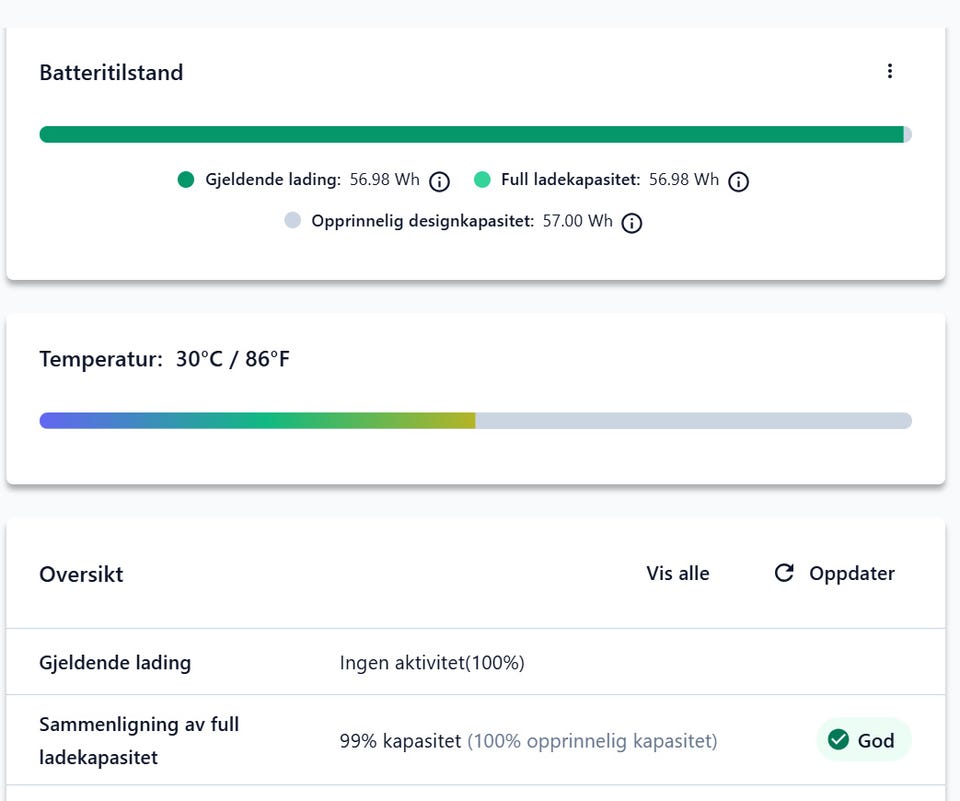The width and height of the screenshot is (960, 801).
Task: Click the God status badge
Action: (x=864, y=740)
